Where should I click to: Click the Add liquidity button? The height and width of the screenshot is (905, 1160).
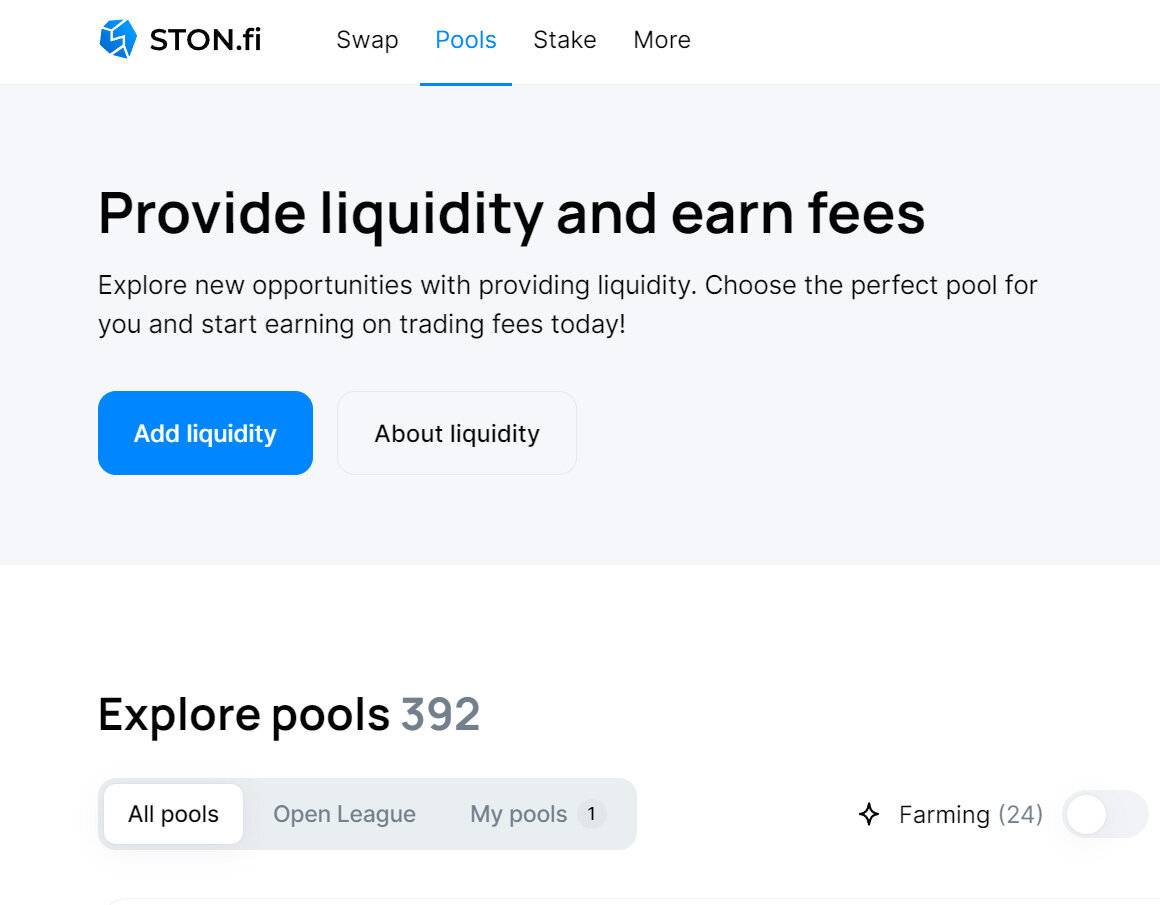pos(205,433)
